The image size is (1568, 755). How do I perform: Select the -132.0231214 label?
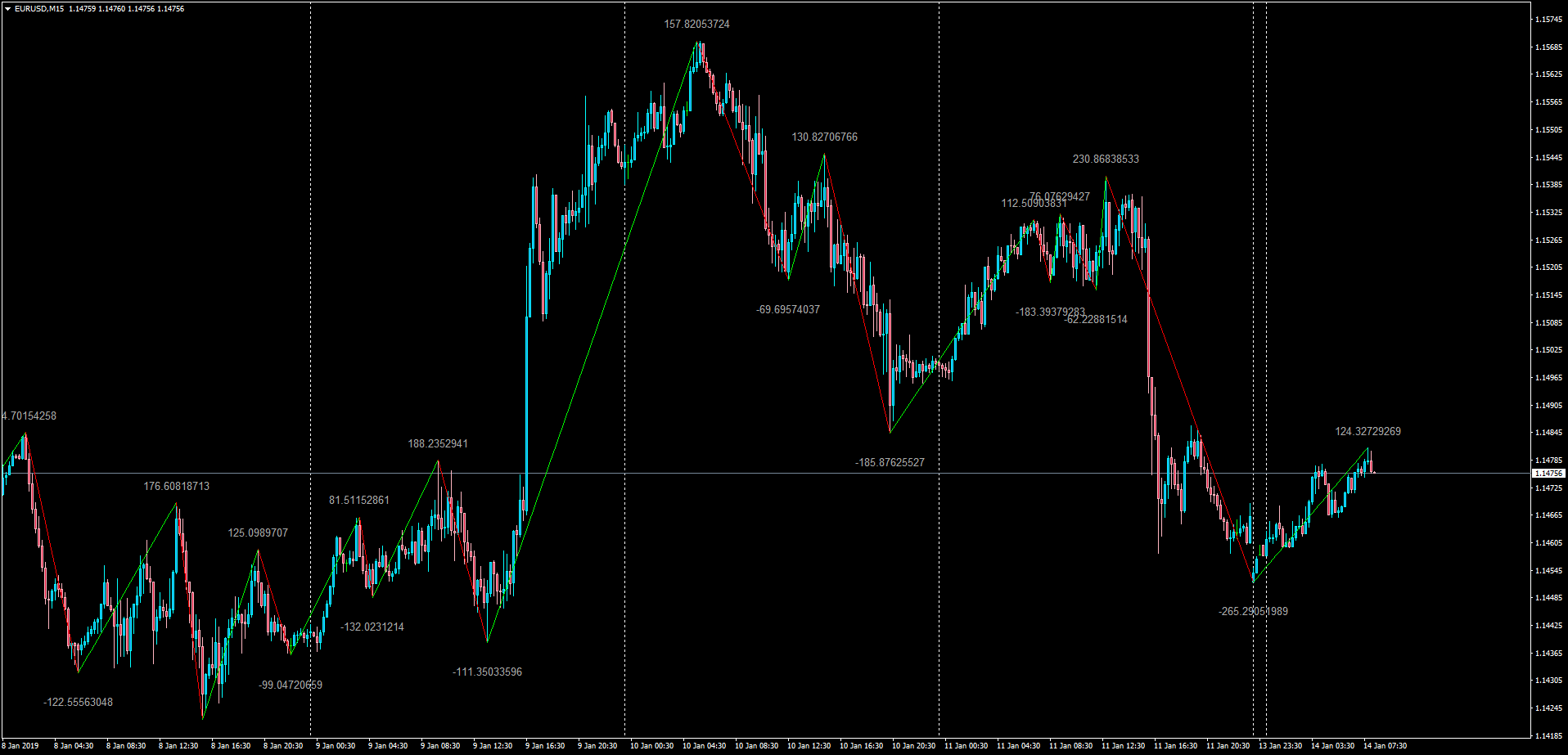(372, 627)
